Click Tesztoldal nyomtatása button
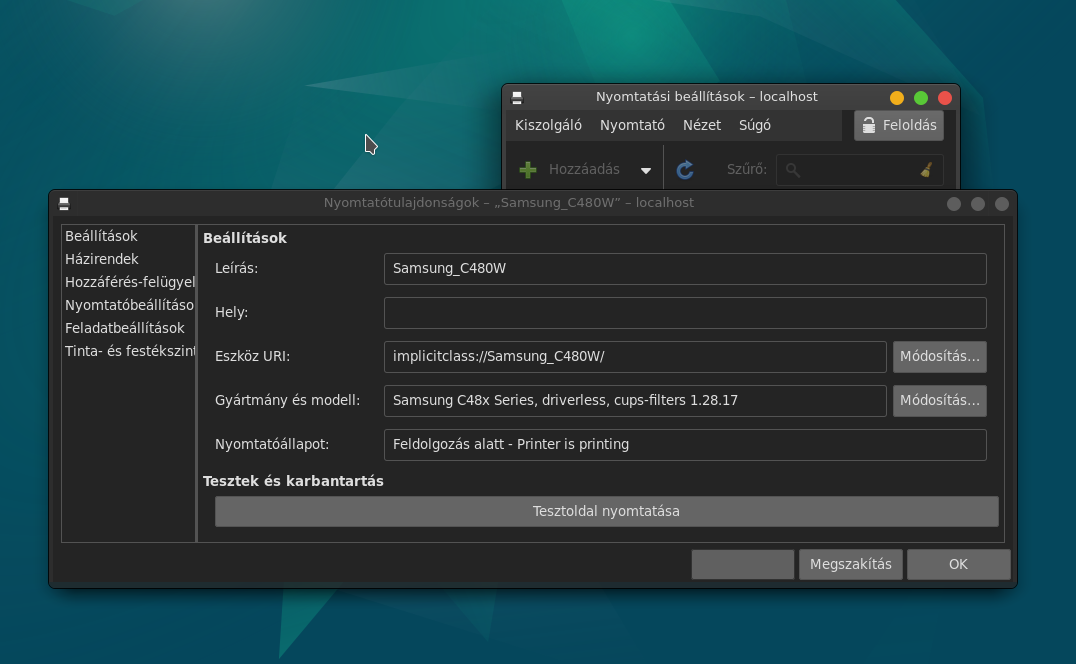This screenshot has width=1076, height=664. [607, 512]
